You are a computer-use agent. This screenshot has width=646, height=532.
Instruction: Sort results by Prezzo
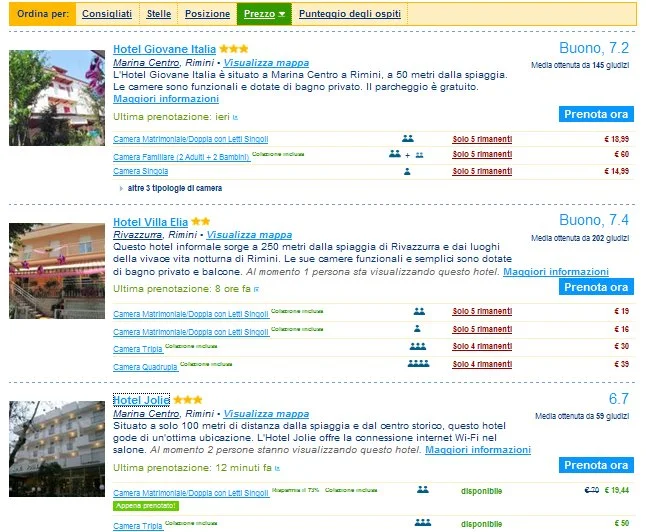click(264, 14)
